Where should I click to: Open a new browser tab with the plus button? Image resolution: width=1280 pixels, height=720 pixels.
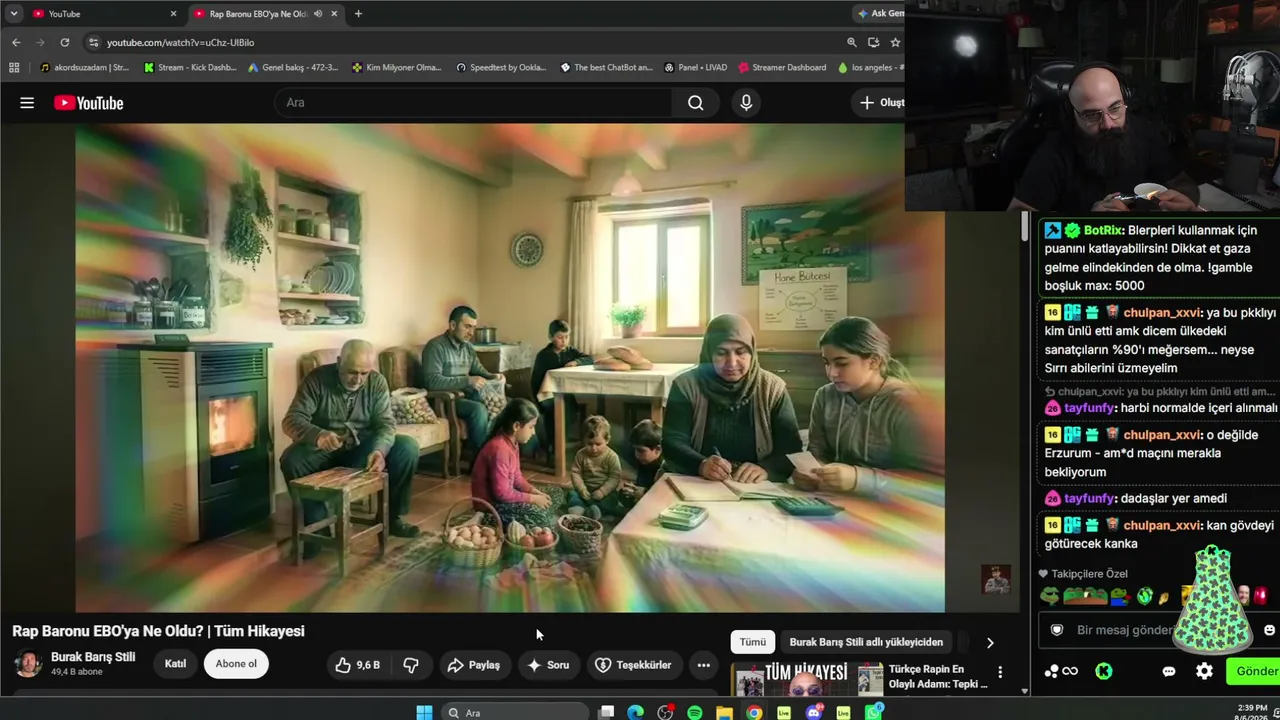pyautogui.click(x=358, y=14)
